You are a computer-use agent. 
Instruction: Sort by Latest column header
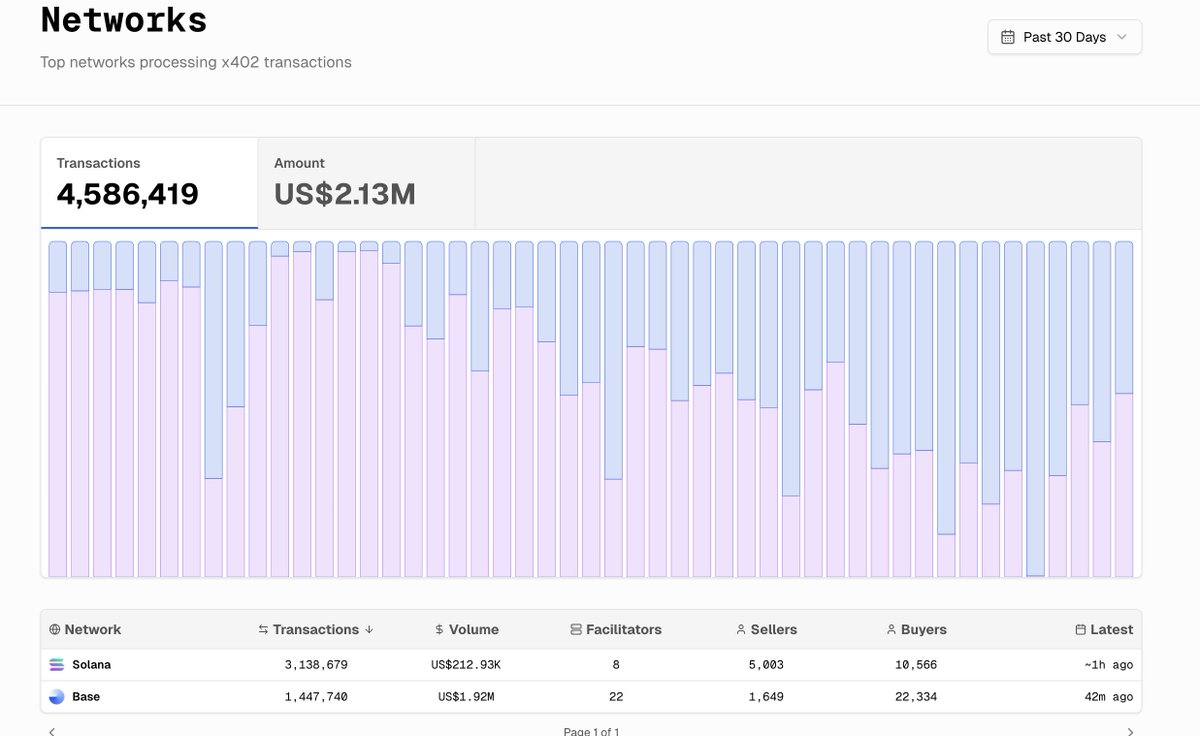1104,629
